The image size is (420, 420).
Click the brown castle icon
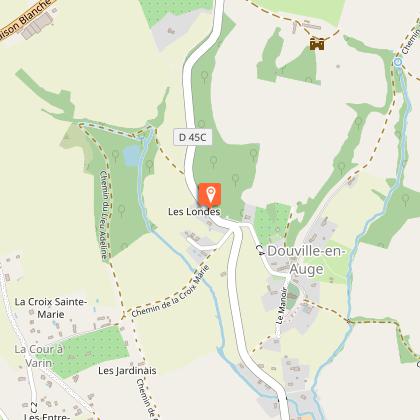[x=317, y=44]
